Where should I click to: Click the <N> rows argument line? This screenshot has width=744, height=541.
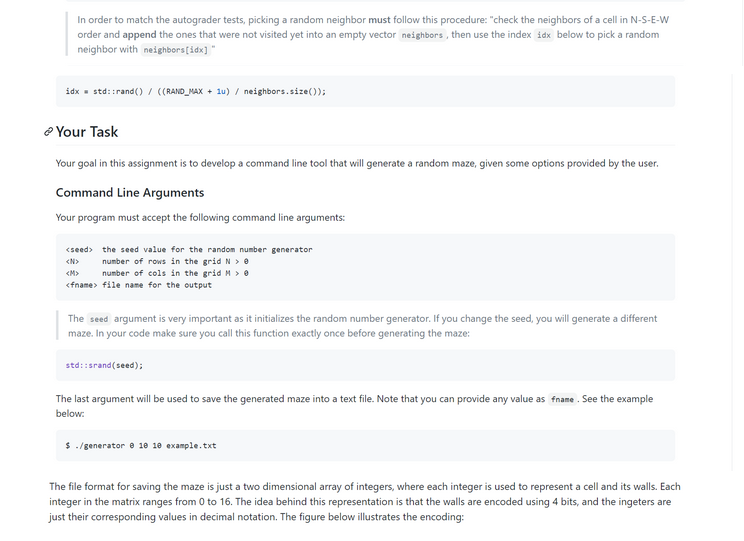pos(157,261)
